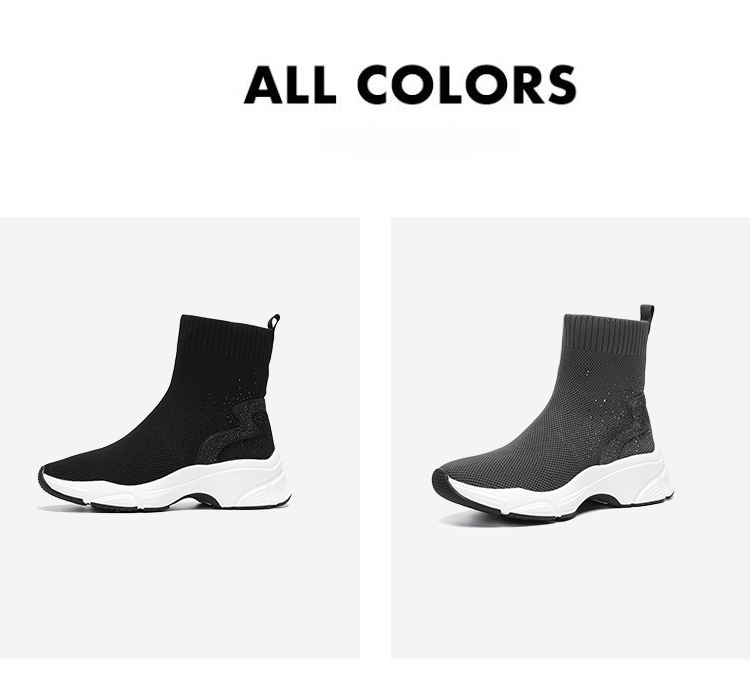Click the glitter heel panel on gray shoe
The image size is (750, 692).
(627, 430)
